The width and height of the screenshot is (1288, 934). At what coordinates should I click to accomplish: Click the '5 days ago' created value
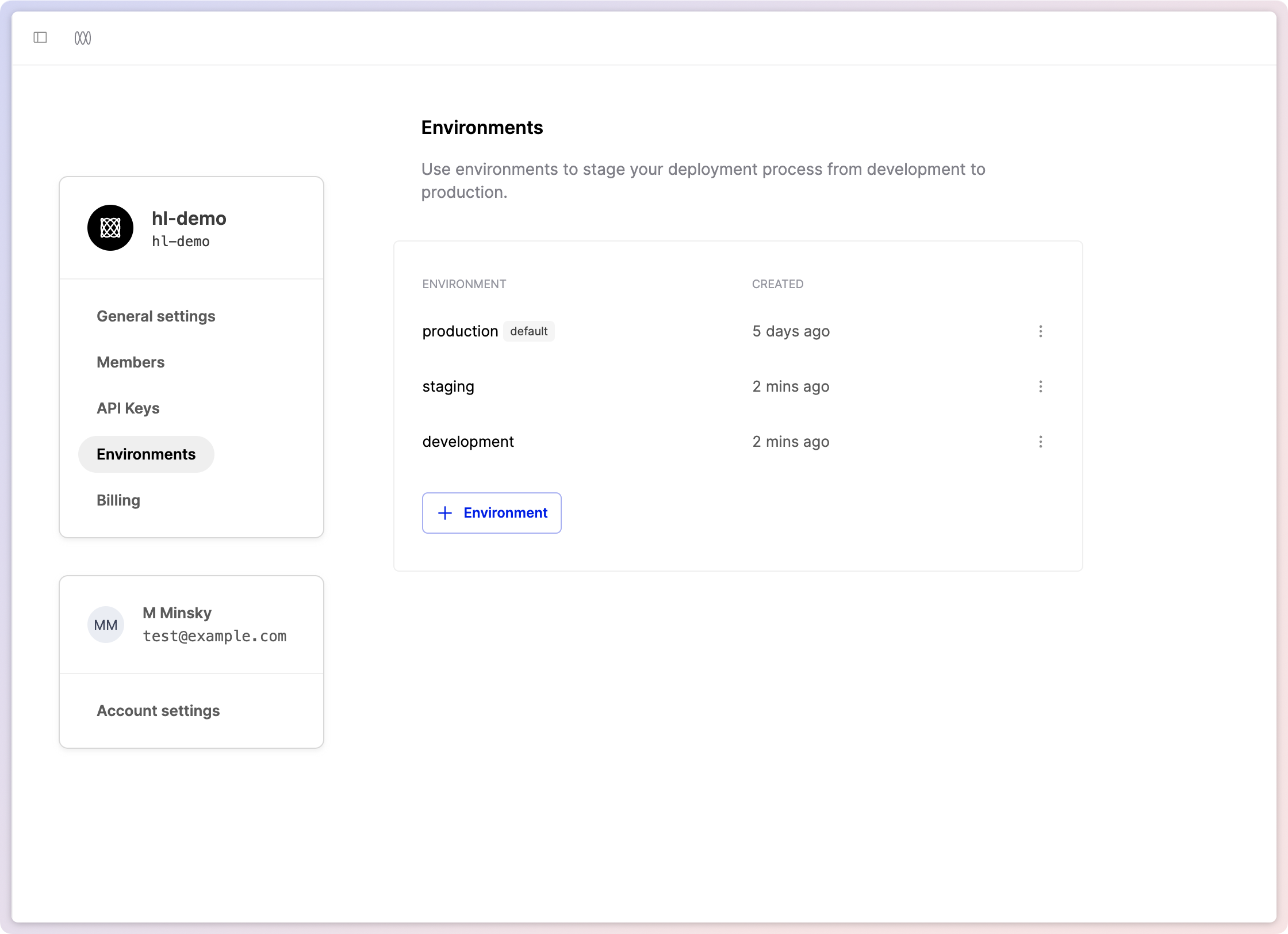pos(791,331)
